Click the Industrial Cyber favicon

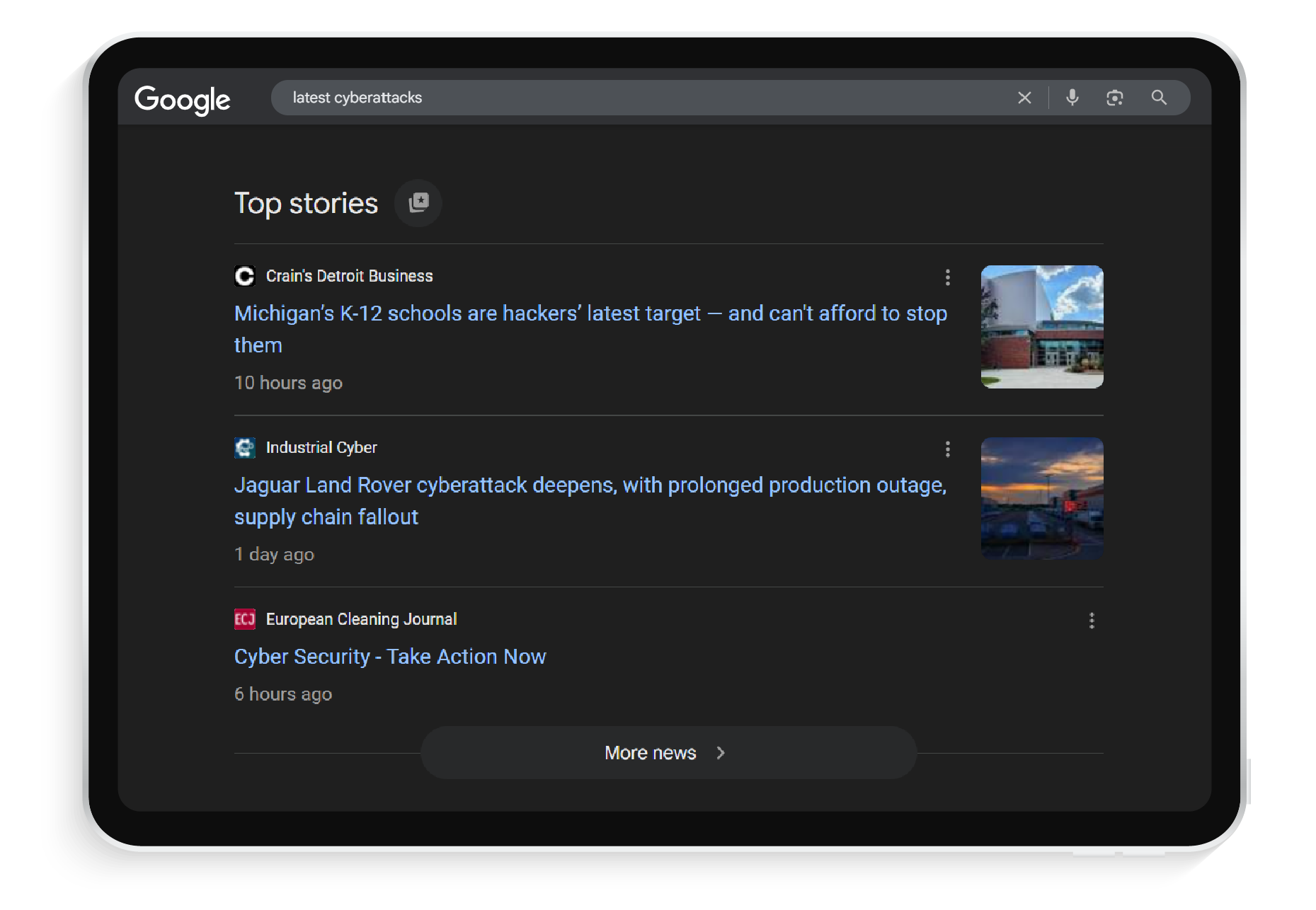(244, 447)
